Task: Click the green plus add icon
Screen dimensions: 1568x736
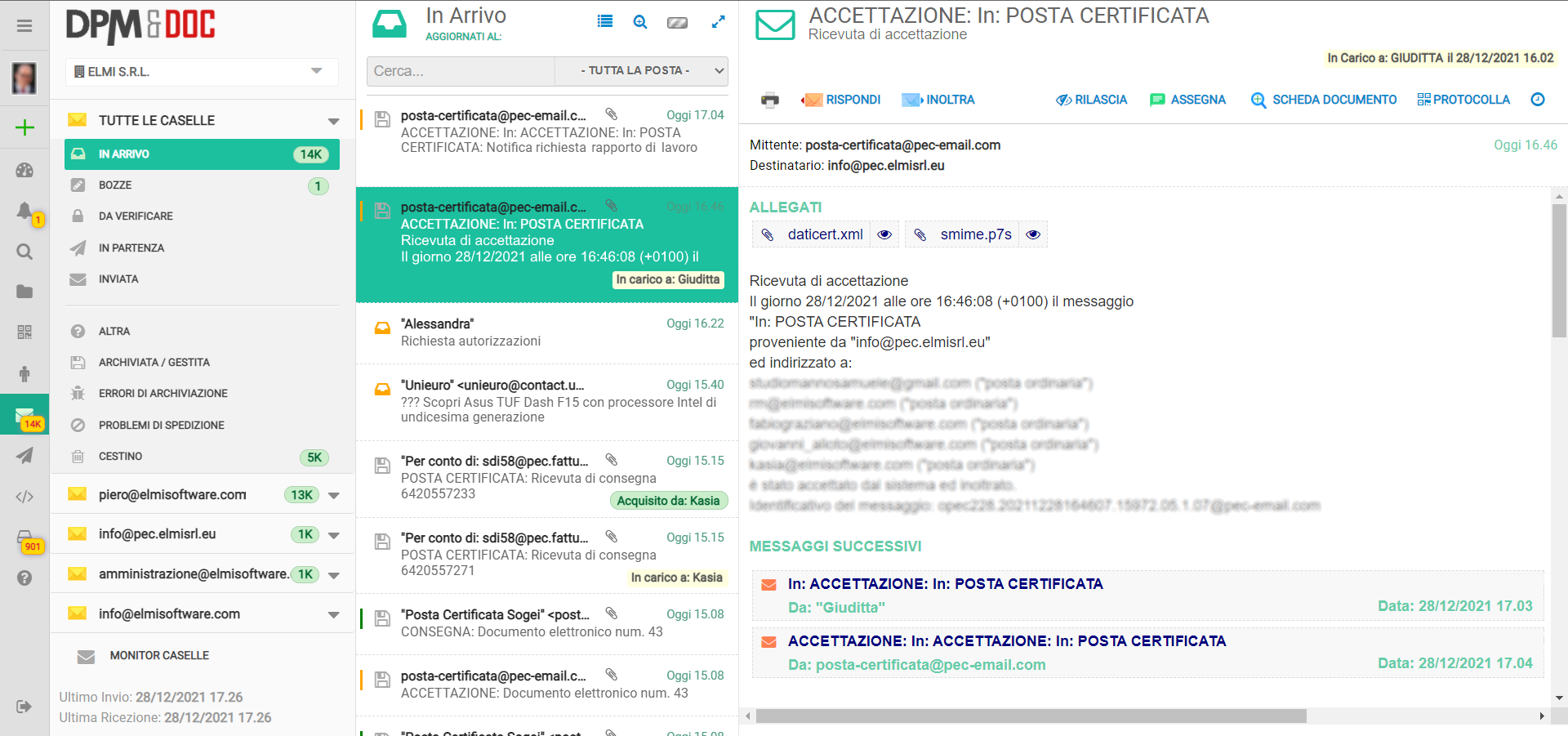Action: [x=24, y=127]
